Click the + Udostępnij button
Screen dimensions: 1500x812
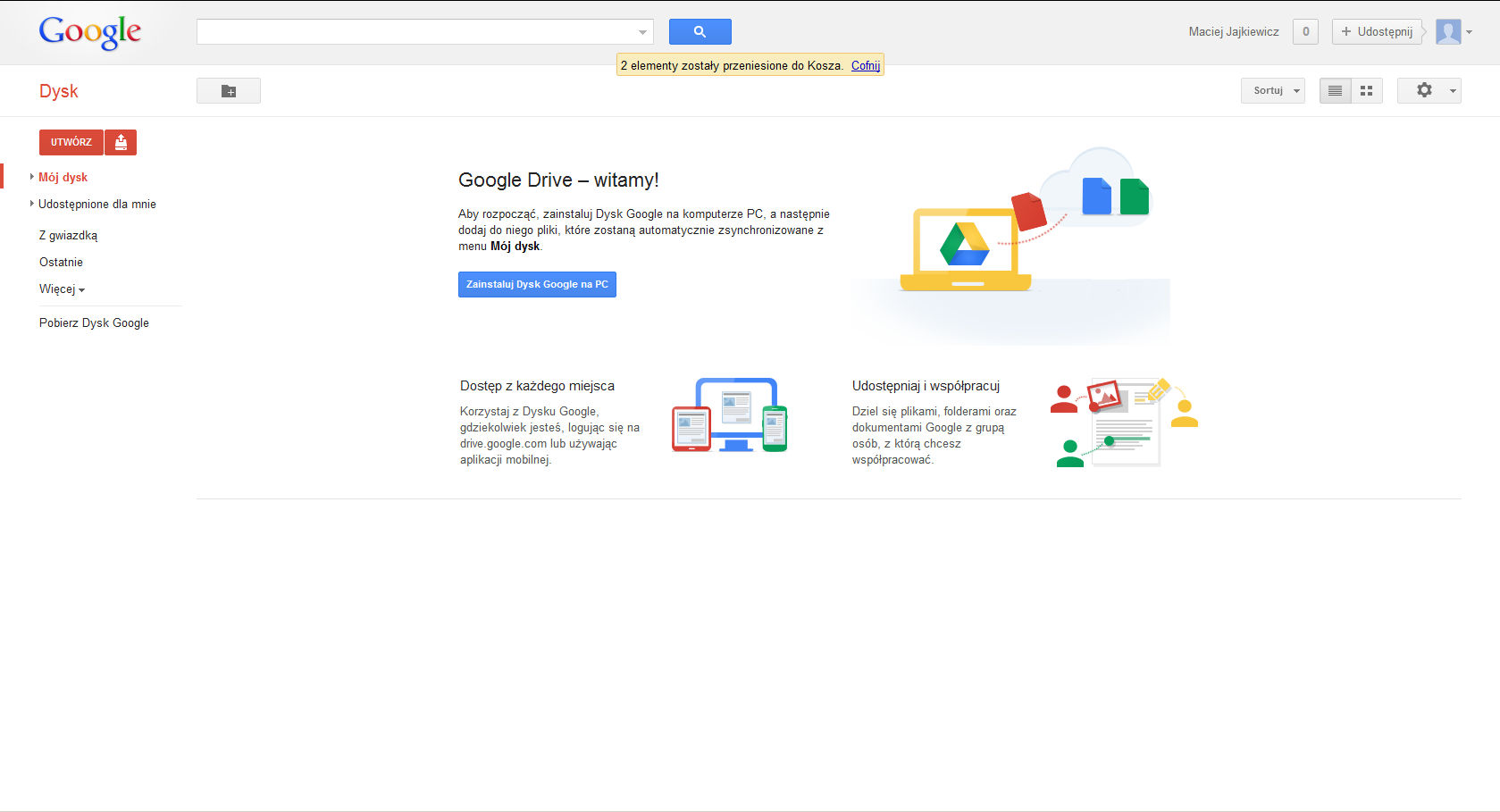click(x=1378, y=31)
